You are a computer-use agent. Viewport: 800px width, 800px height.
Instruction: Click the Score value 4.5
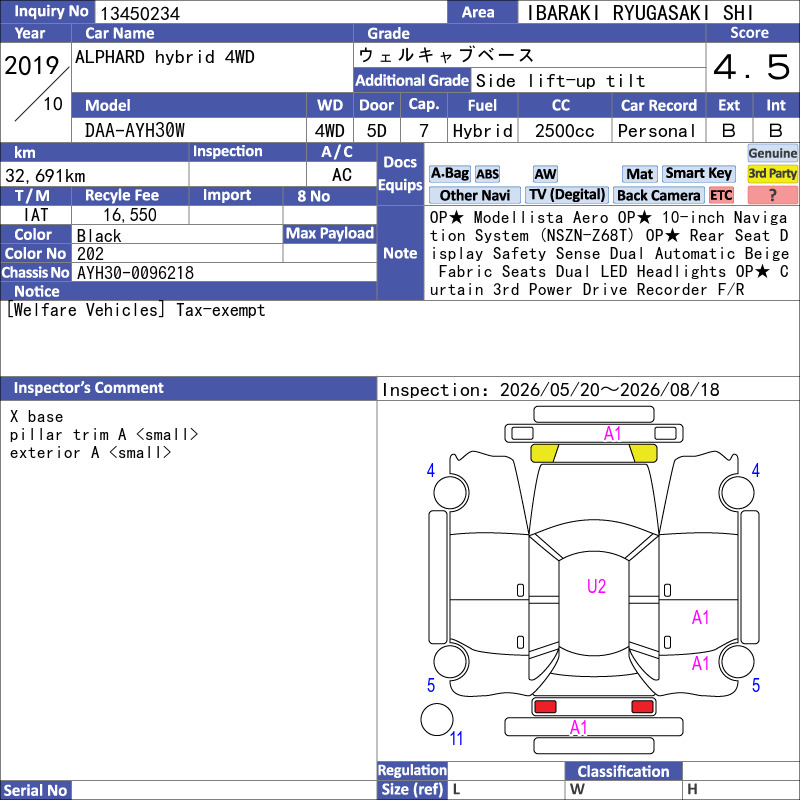(752, 67)
